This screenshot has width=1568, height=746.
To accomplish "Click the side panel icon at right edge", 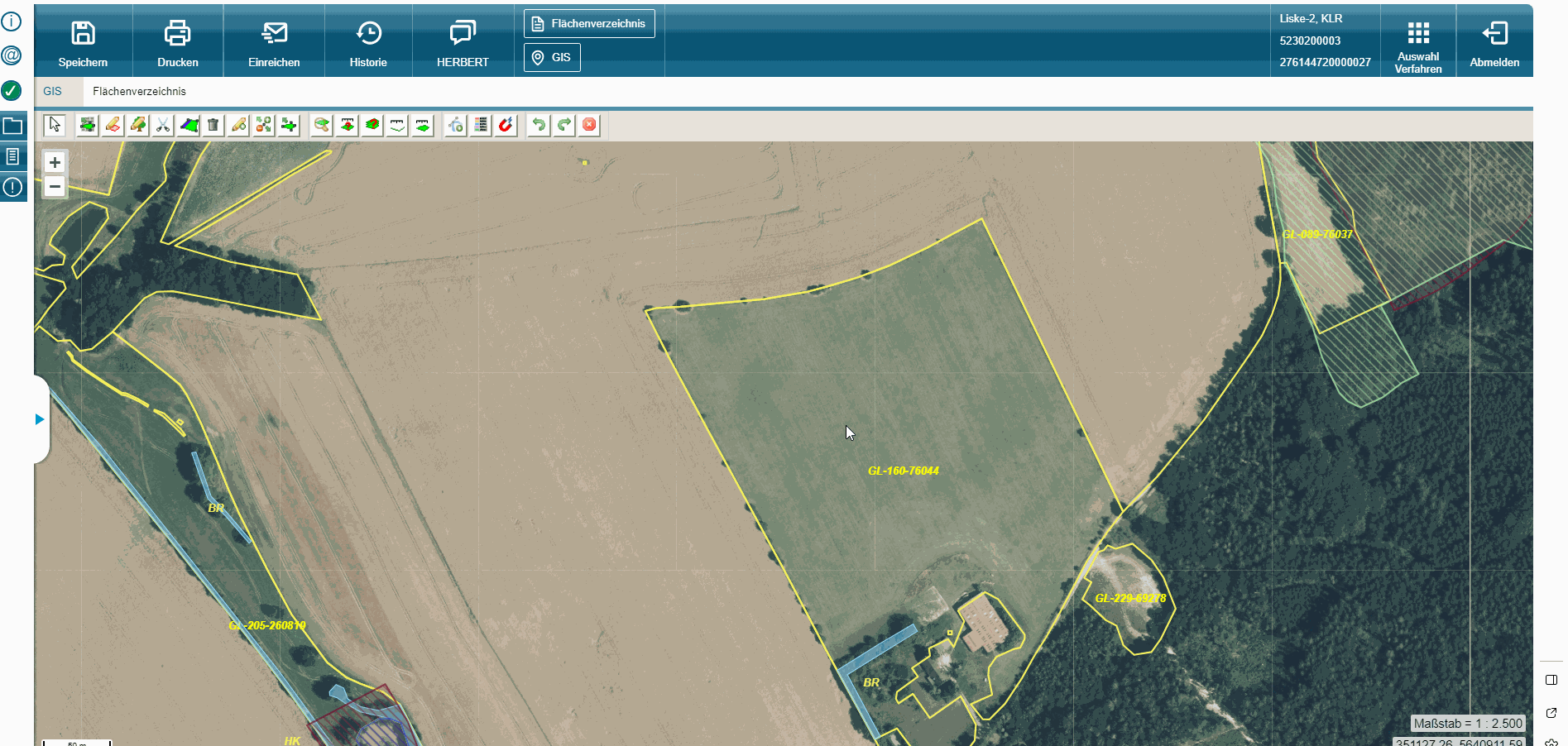I will click(1551, 680).
